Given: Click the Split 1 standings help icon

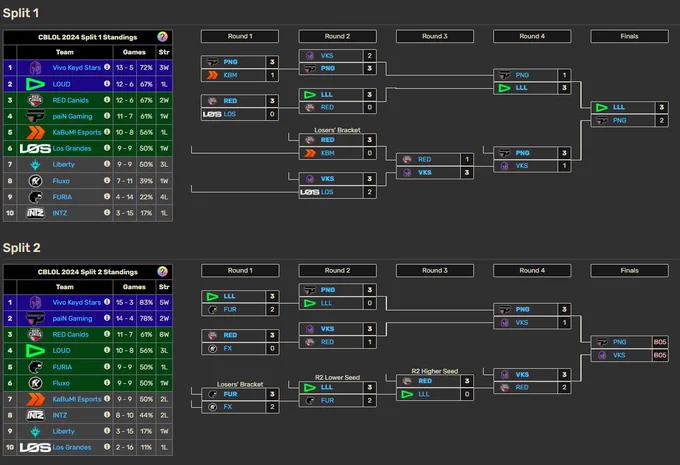Looking at the screenshot, I should [x=162, y=37].
